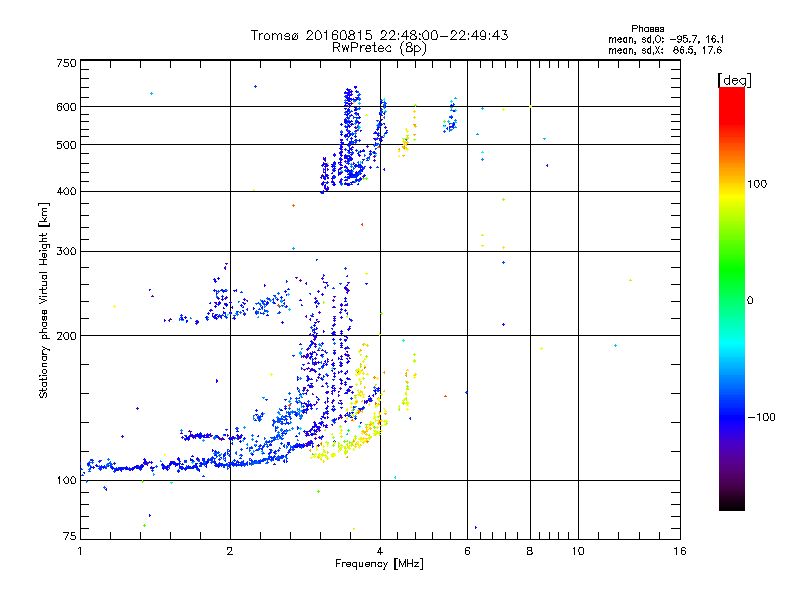This screenshot has height=600, width=800.
Task: Click the y-axis tick label "75"
Action: pyautogui.click(x=70, y=536)
